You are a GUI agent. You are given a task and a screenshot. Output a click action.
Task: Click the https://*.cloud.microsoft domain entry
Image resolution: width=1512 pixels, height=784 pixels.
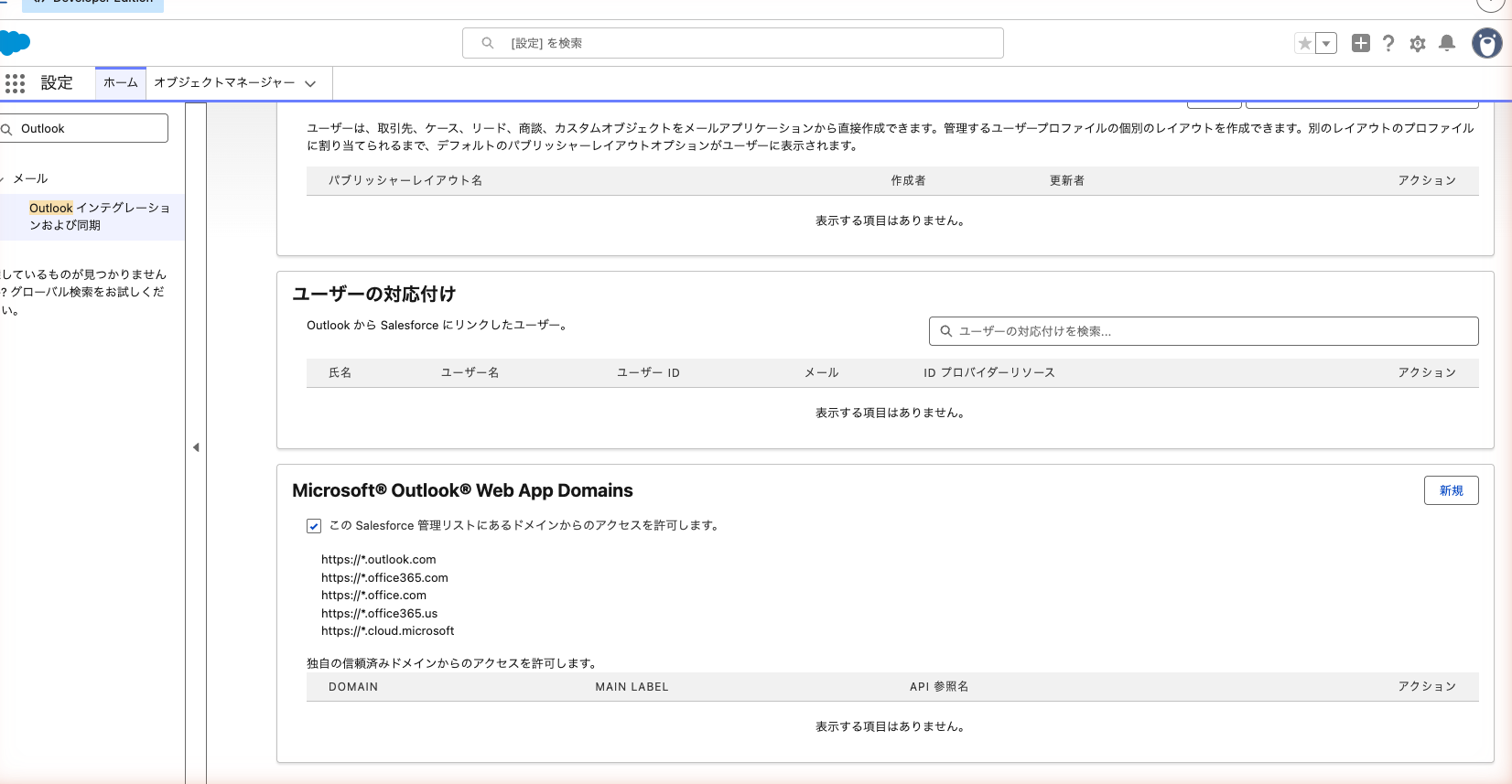coord(388,631)
